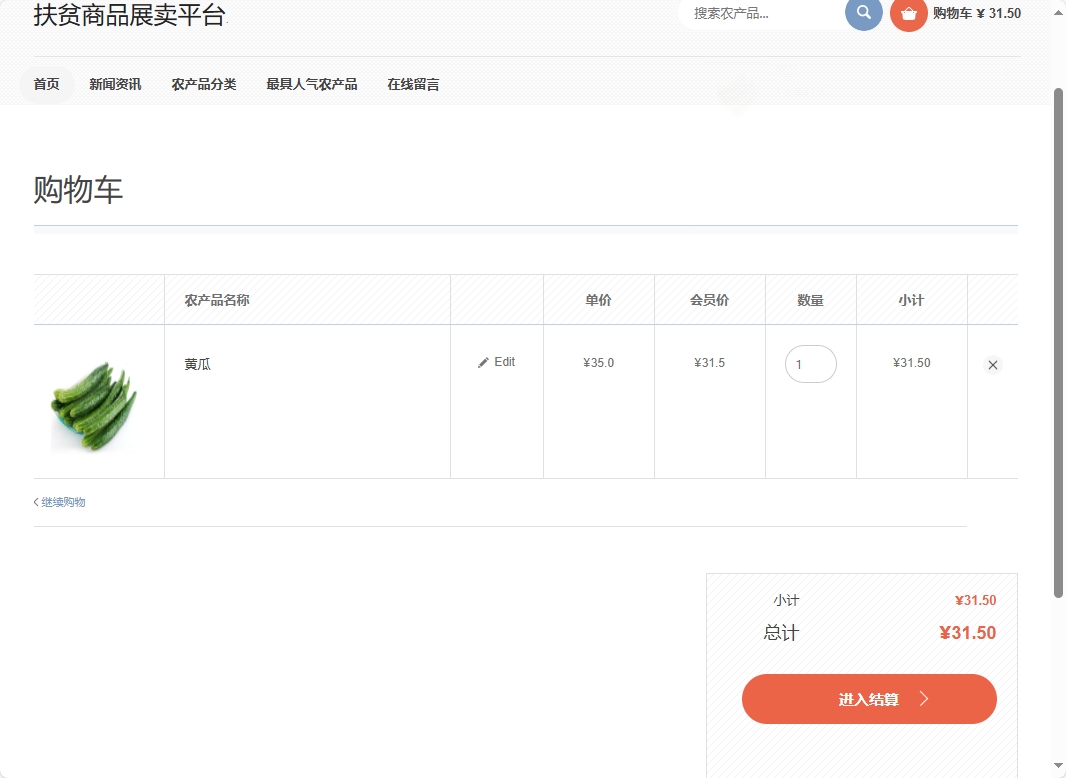Click the search magnifier icon

tap(862, 14)
